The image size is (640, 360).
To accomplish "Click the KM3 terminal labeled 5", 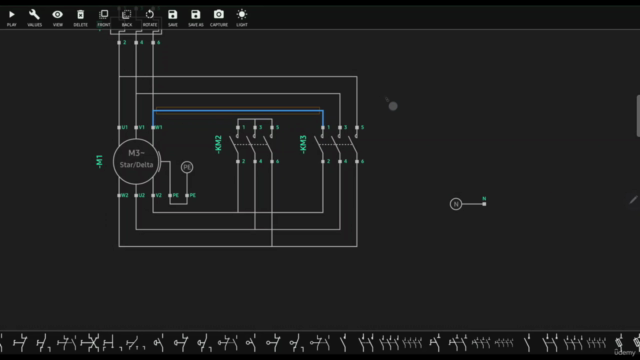I will [x=357, y=127].
